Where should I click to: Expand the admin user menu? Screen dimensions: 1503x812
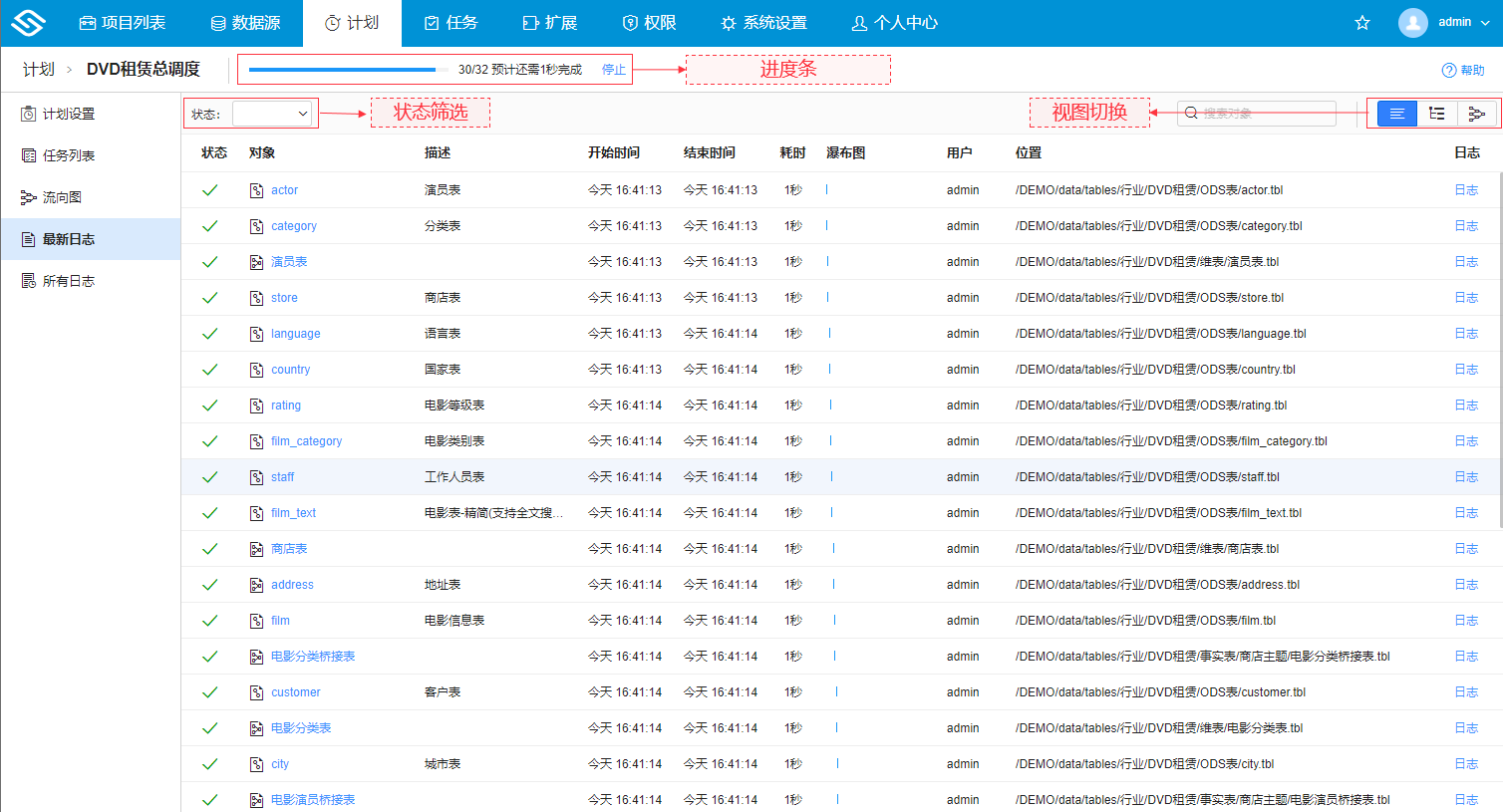coord(1484,23)
